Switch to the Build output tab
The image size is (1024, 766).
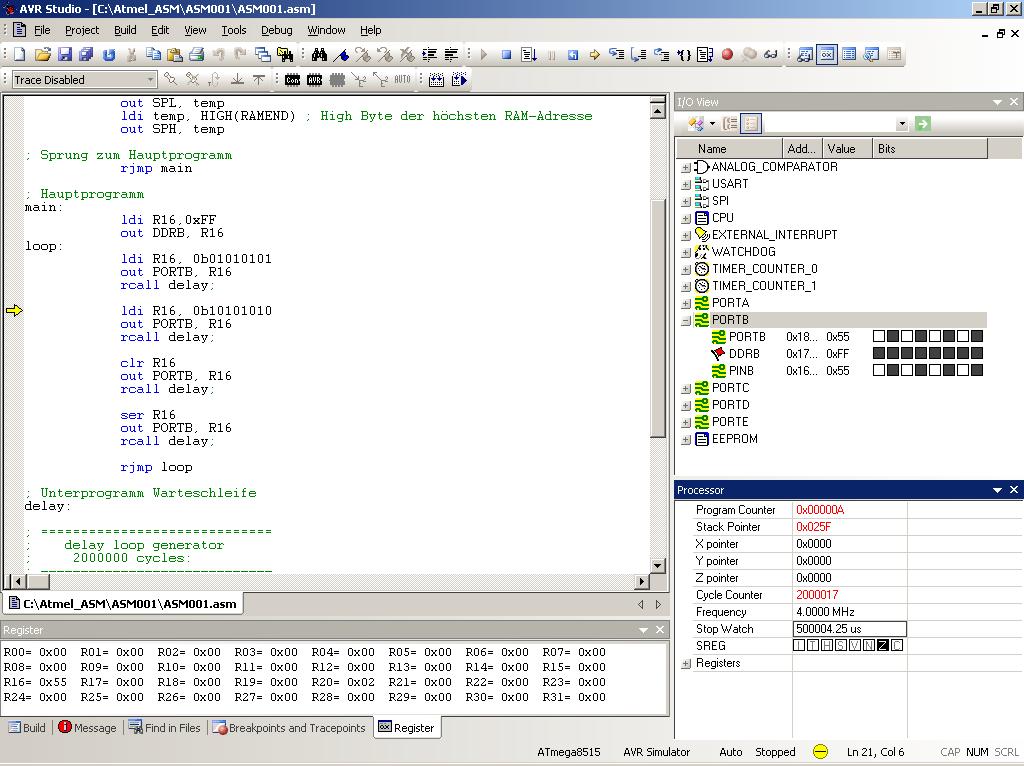(x=27, y=727)
